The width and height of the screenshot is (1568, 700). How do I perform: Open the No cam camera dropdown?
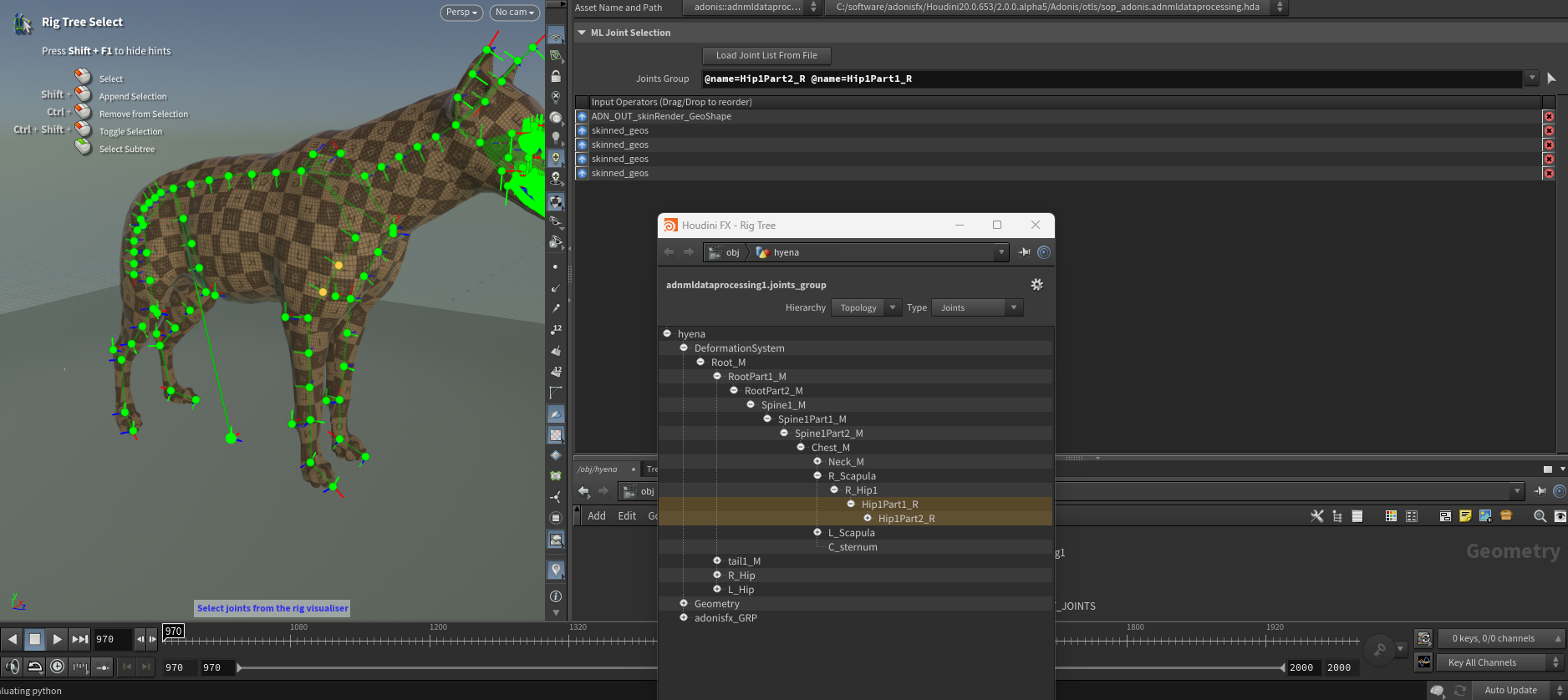pyautogui.click(x=514, y=13)
